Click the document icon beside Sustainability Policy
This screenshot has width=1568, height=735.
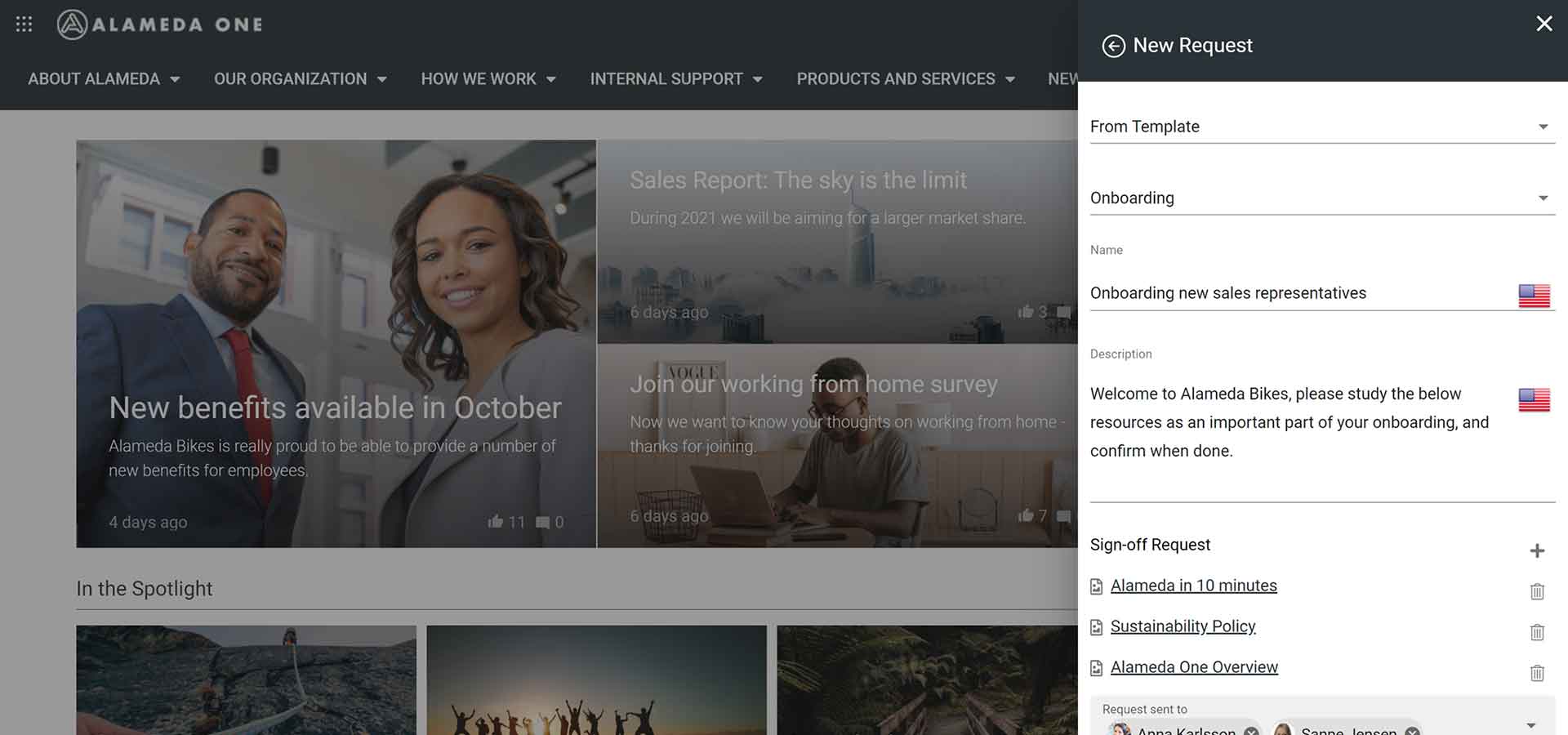1097,627
